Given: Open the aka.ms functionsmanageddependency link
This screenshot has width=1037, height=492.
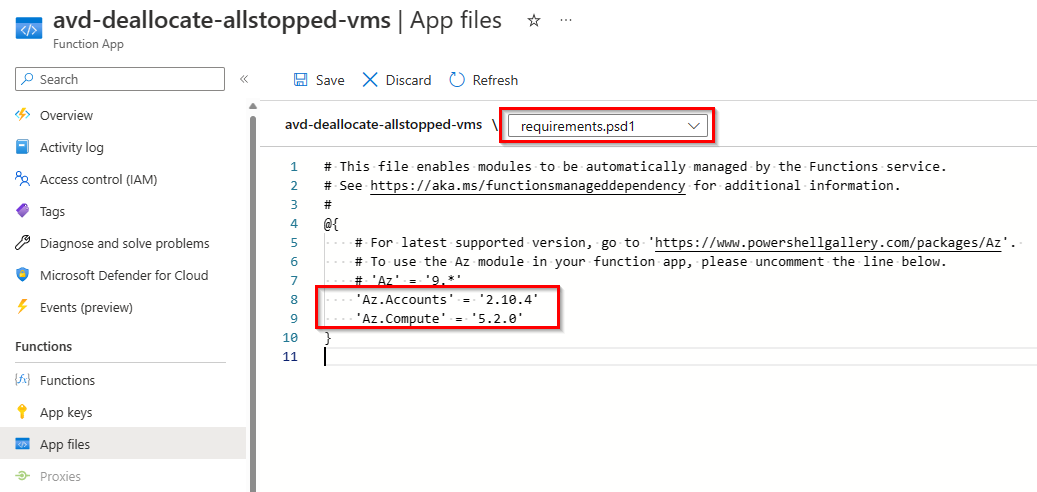Looking at the screenshot, I should (x=527, y=185).
